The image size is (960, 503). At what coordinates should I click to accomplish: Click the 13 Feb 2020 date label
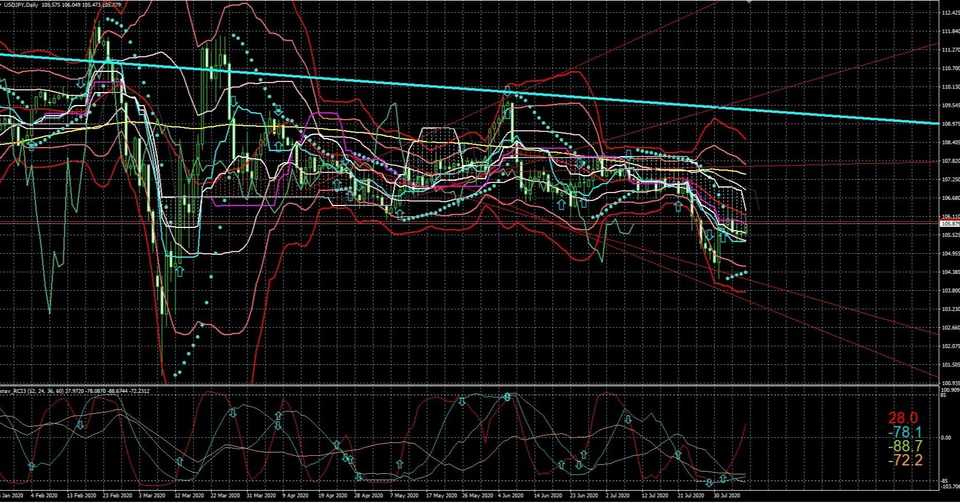point(81,494)
